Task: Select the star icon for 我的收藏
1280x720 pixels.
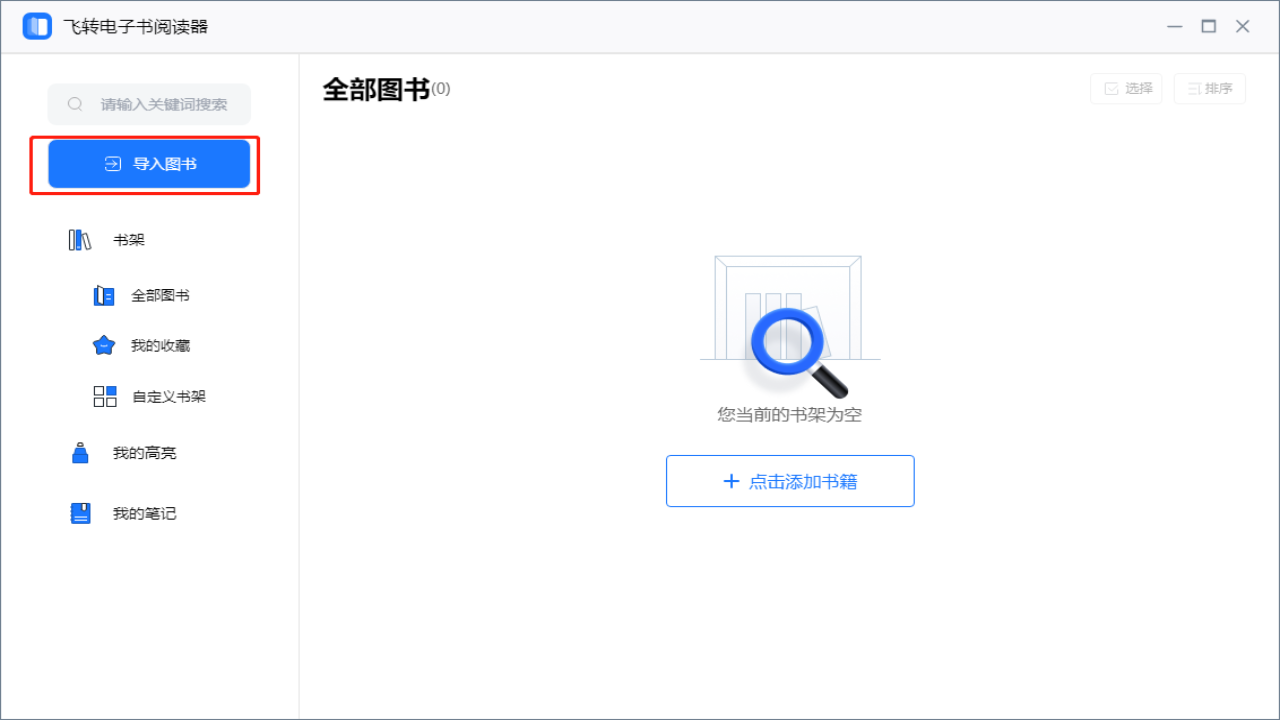Action: (103, 344)
